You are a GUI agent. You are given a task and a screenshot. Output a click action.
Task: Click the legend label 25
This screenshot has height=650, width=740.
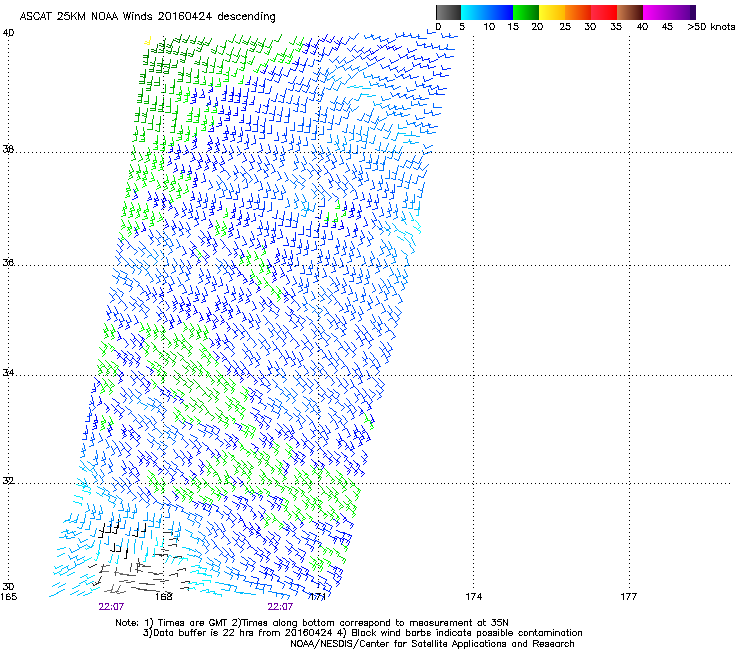pyautogui.click(x=565, y=27)
